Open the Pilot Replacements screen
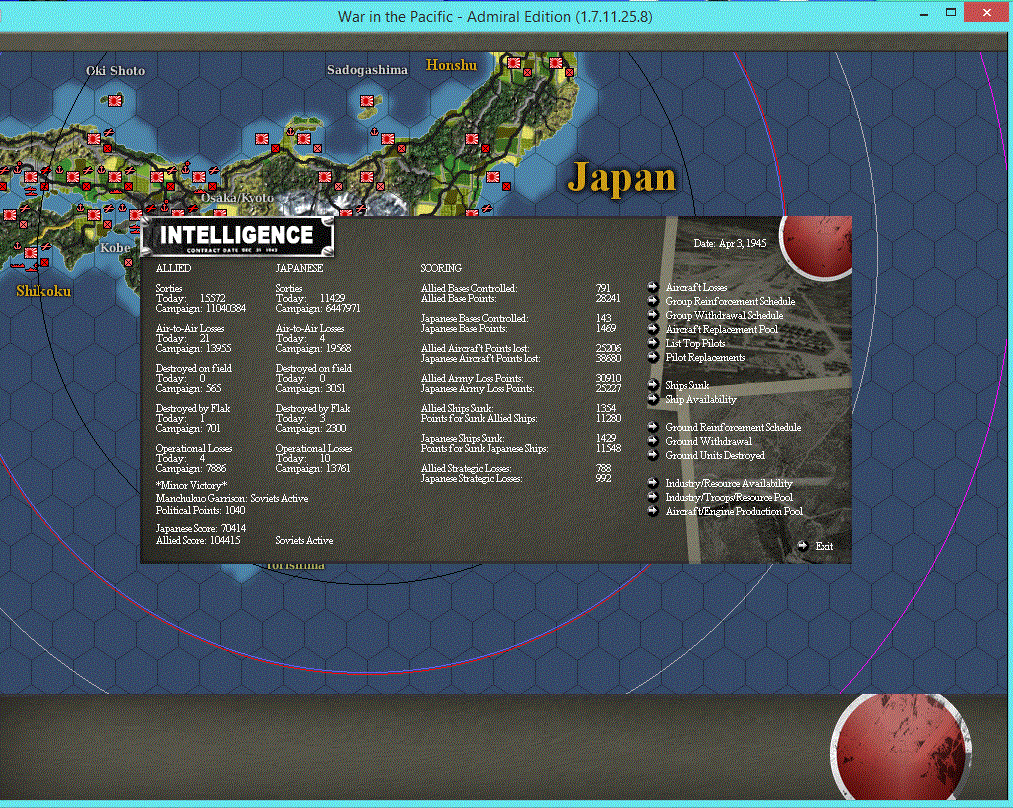This screenshot has height=808, width=1013. click(705, 357)
